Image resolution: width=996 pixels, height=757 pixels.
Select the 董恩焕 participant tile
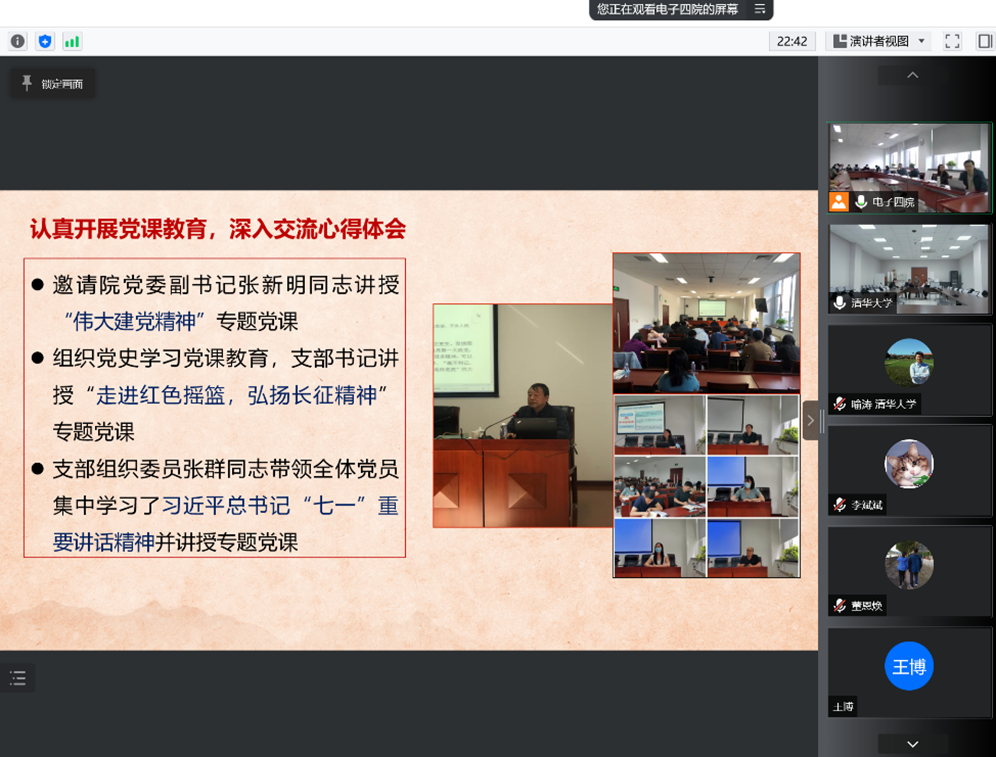[910, 571]
